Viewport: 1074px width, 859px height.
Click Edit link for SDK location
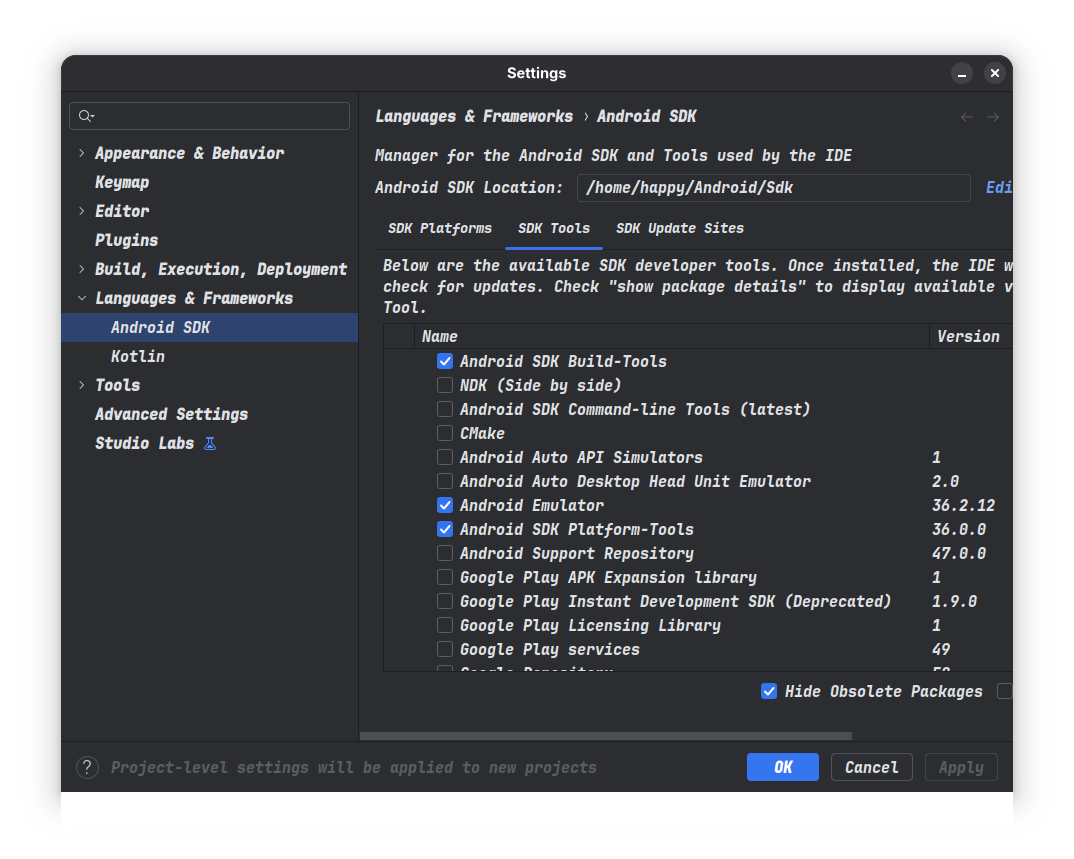click(999, 187)
